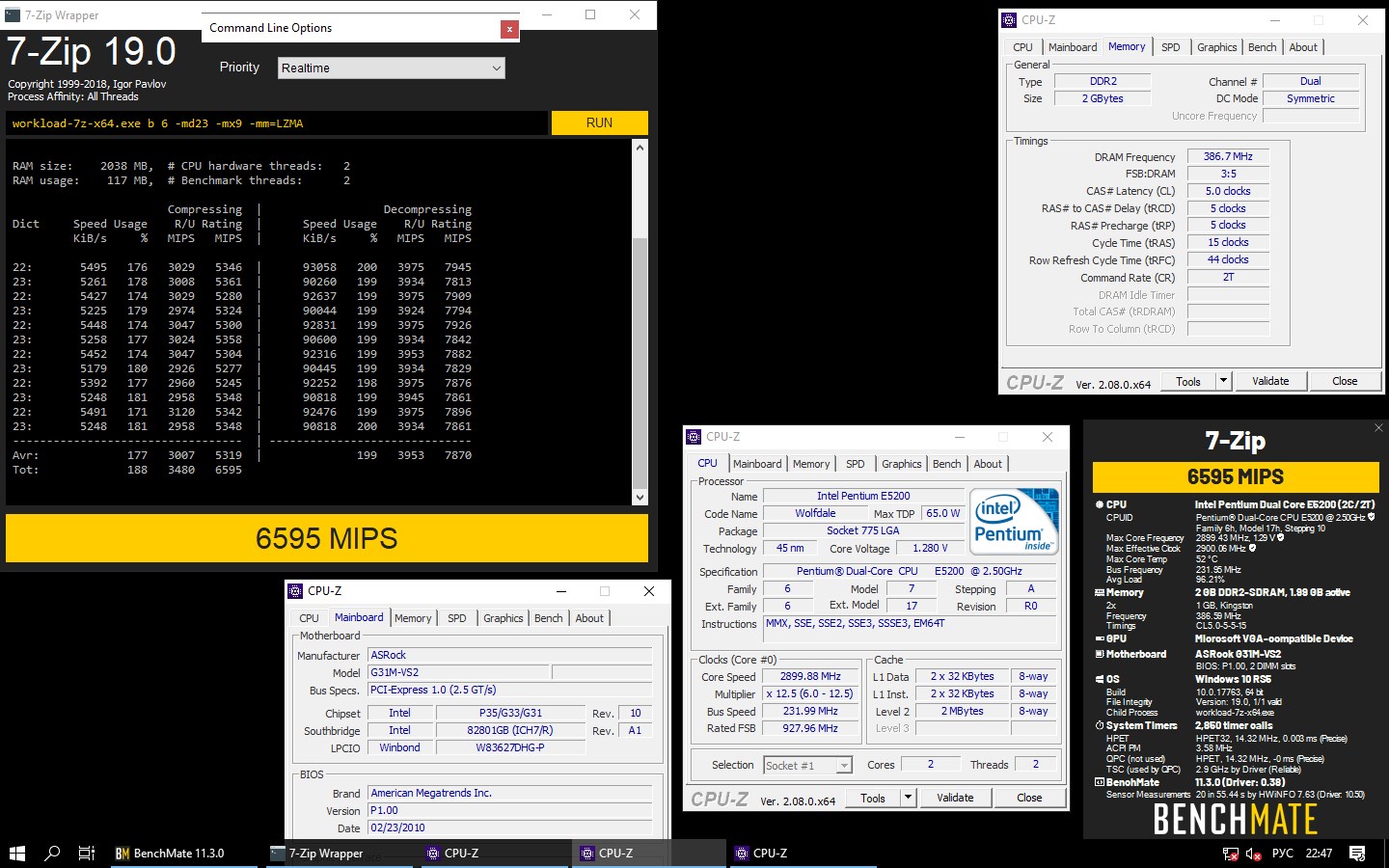1389x868 pixels.
Task: Open the Bench tab to the left of the About tab, right of the selected Mainboard tab
Action: pos(548,618)
